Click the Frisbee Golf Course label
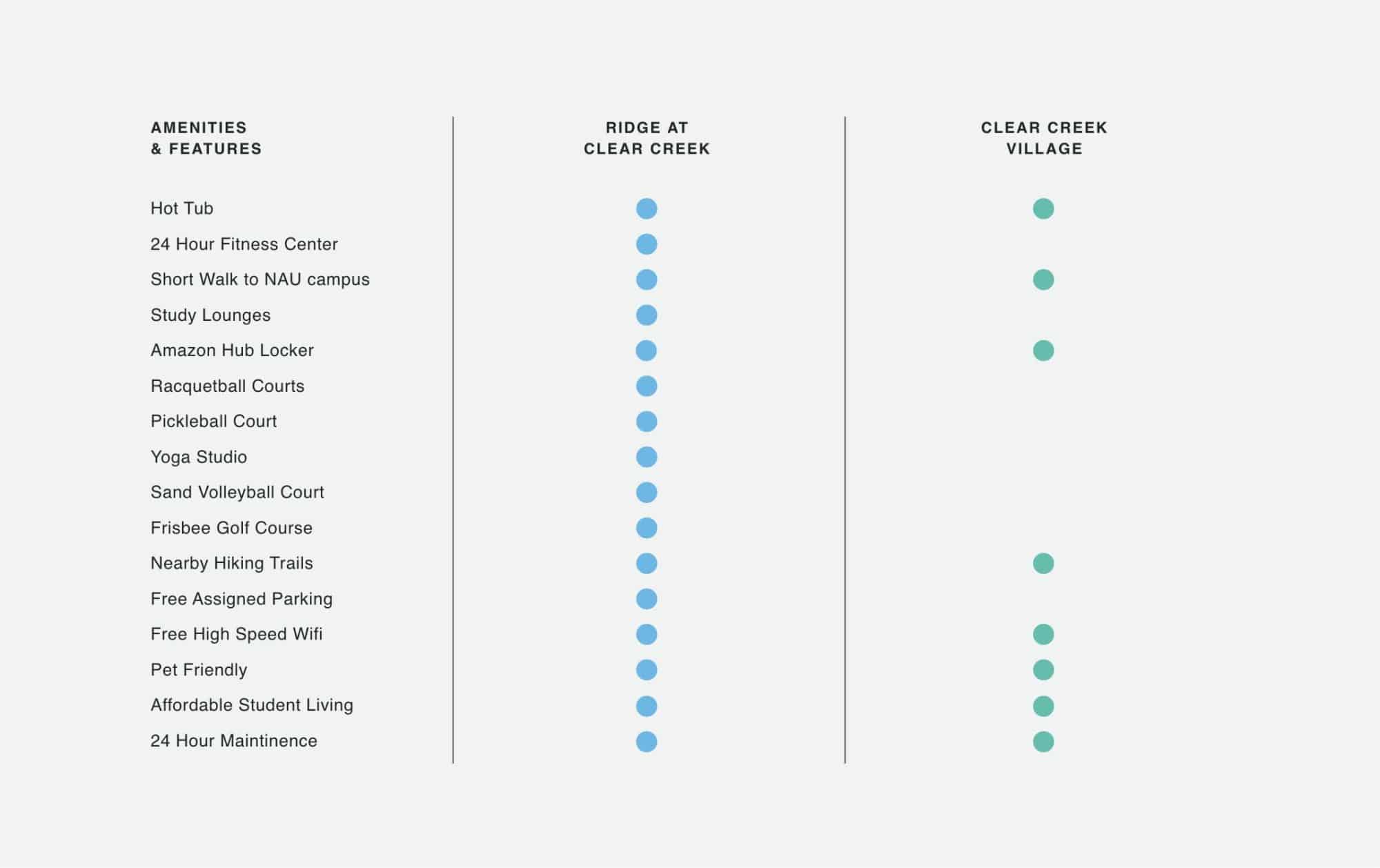The image size is (1380, 868). pyautogui.click(x=232, y=528)
